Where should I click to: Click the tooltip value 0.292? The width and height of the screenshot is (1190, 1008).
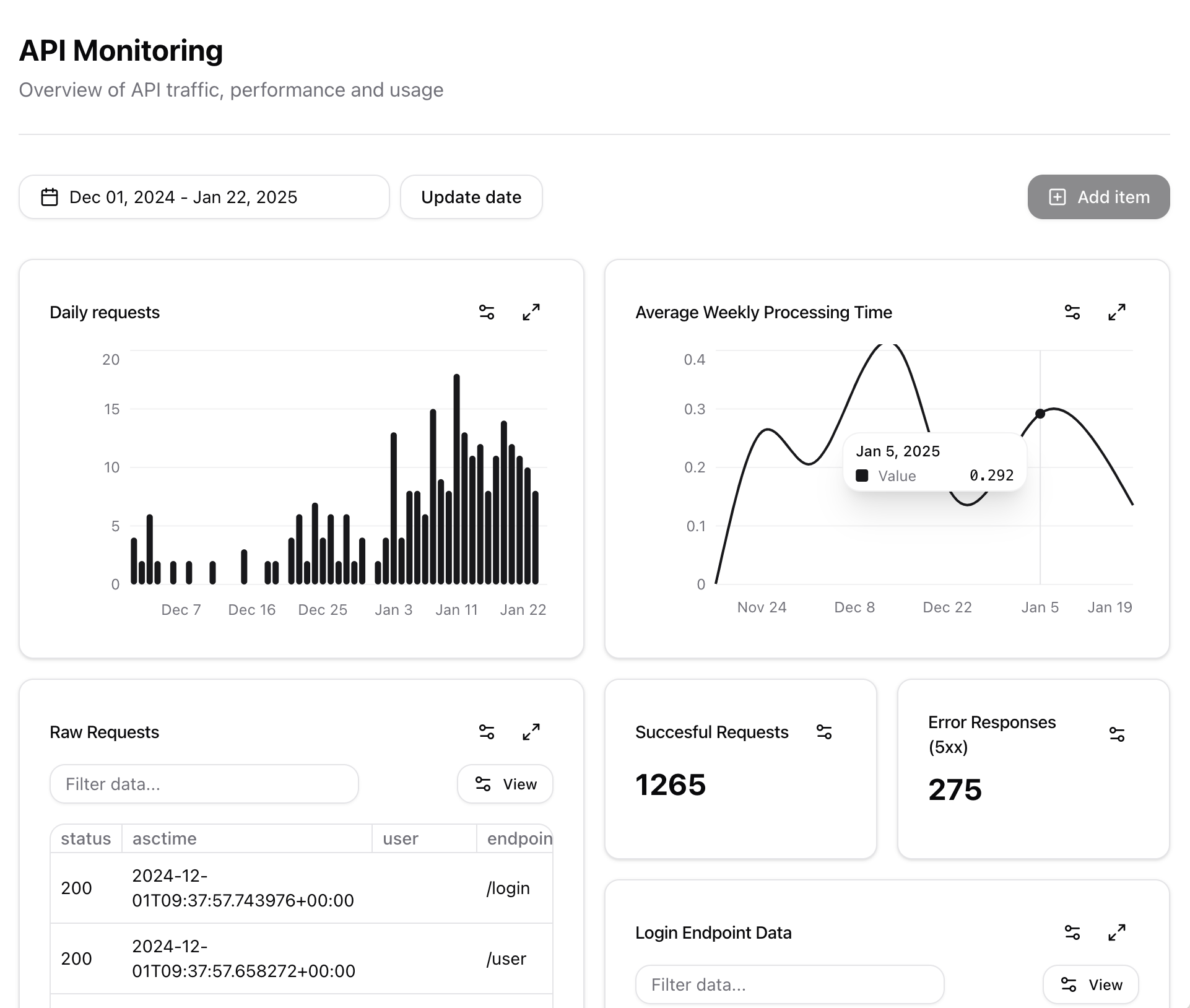coord(991,476)
